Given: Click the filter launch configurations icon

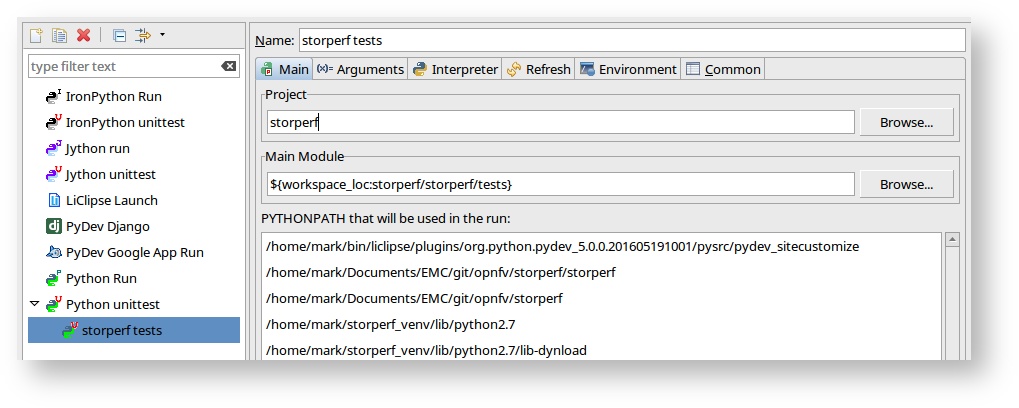Looking at the screenshot, I should pos(142,35).
